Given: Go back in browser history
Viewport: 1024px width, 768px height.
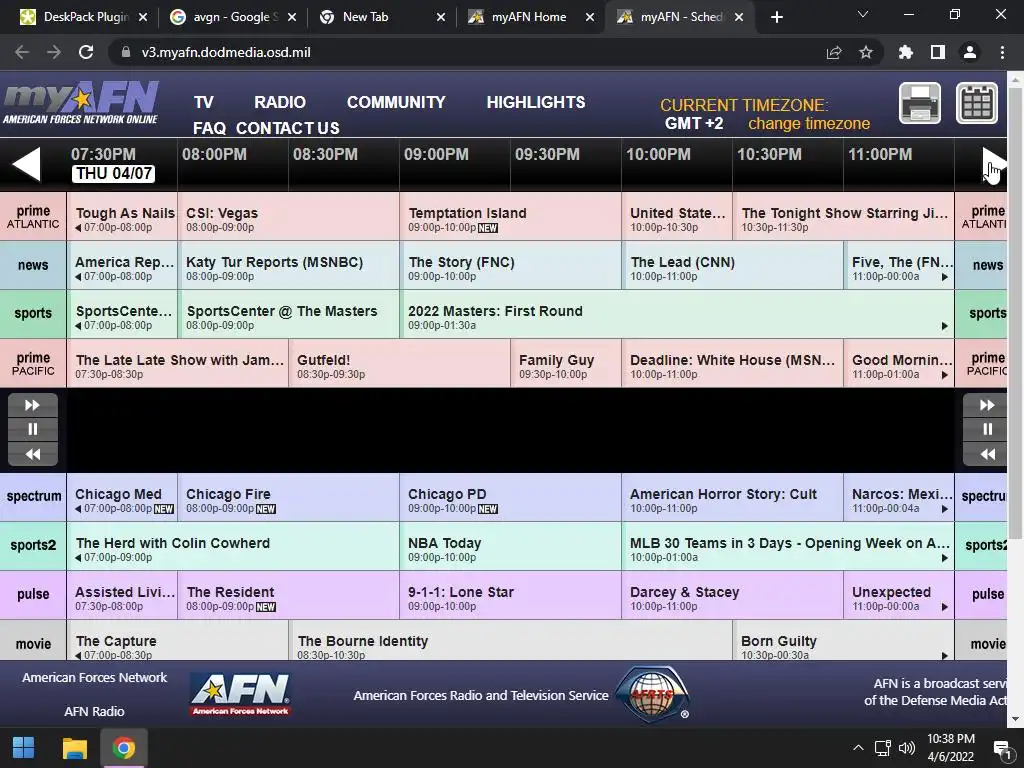Looking at the screenshot, I should [22, 52].
